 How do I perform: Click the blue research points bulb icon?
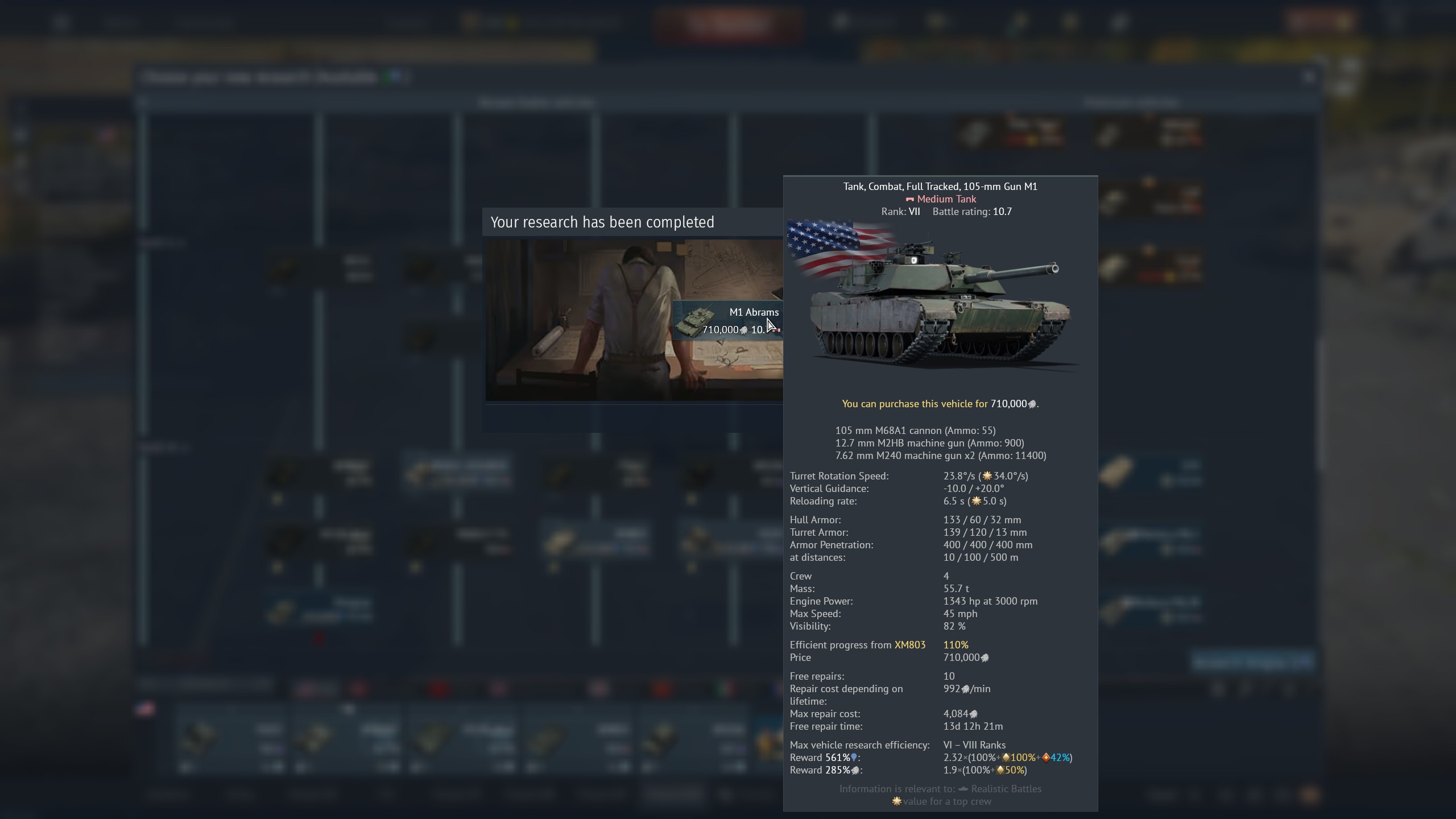pyautogui.click(x=854, y=758)
